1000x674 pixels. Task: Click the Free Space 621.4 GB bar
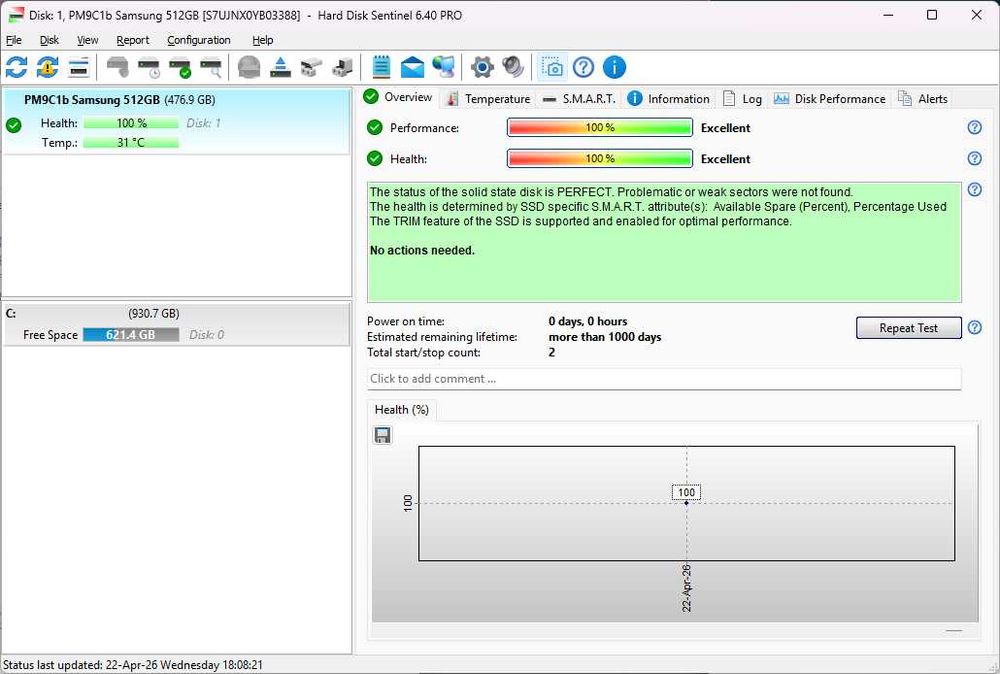131,335
